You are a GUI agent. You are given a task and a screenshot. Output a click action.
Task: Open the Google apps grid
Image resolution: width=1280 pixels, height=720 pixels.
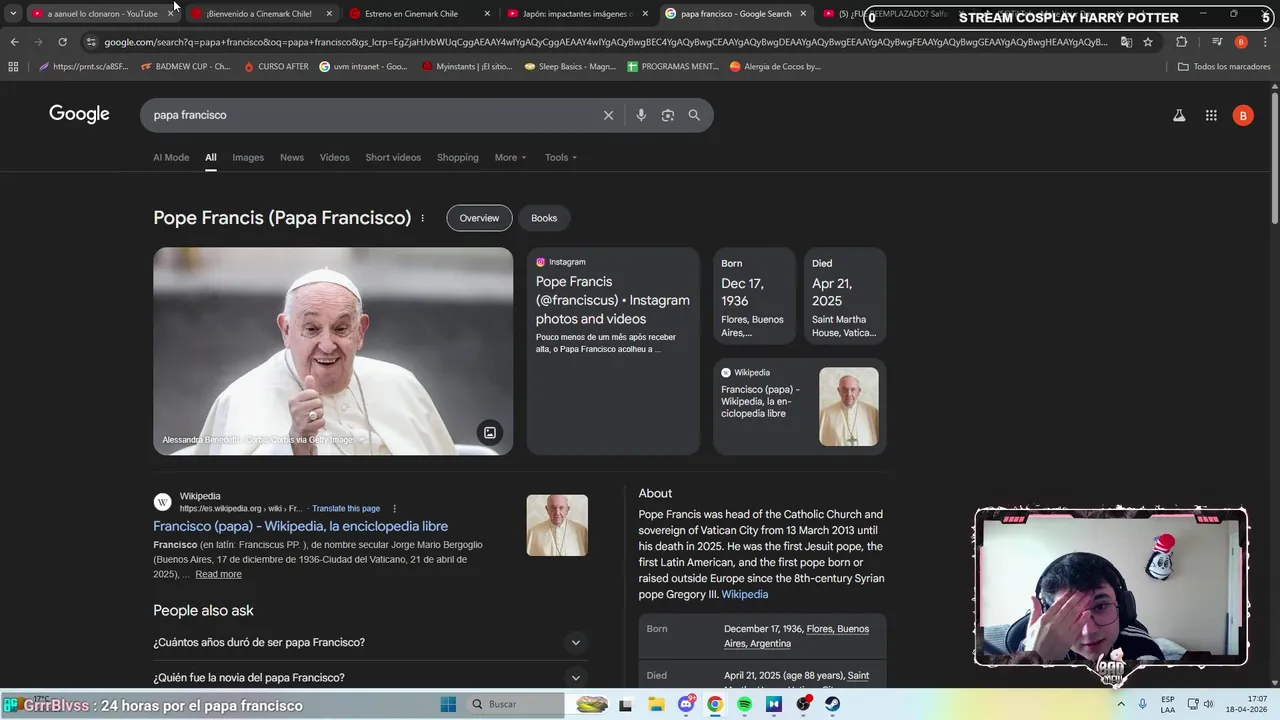[x=1211, y=116]
